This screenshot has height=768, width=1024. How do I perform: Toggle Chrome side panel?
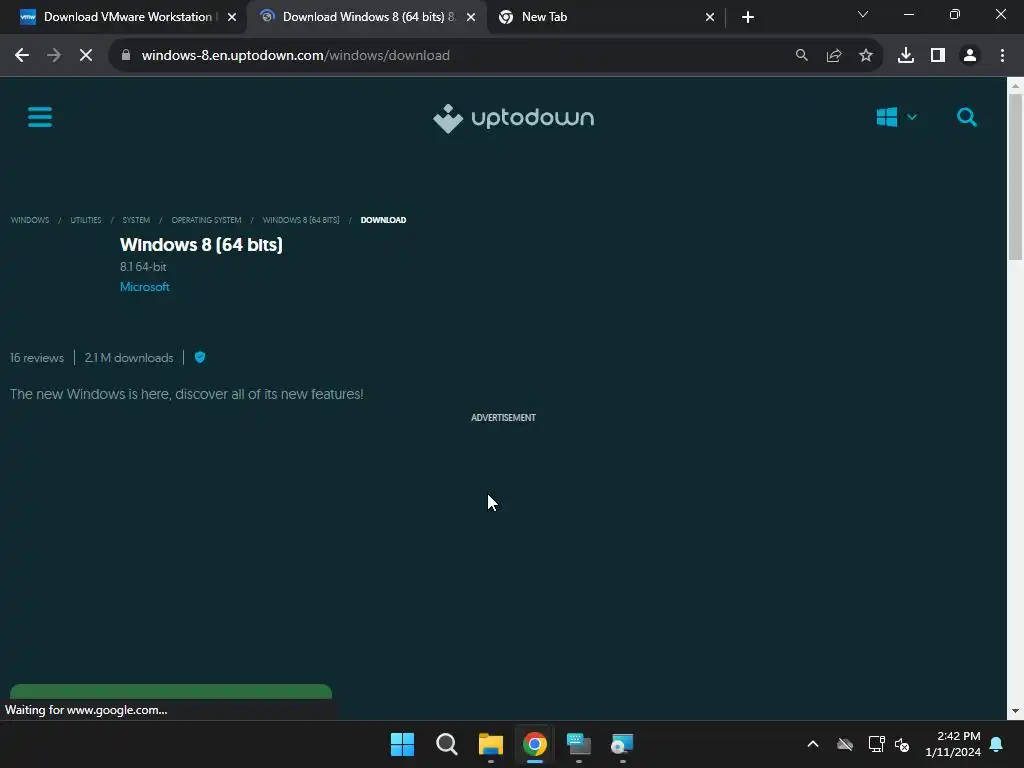point(937,56)
